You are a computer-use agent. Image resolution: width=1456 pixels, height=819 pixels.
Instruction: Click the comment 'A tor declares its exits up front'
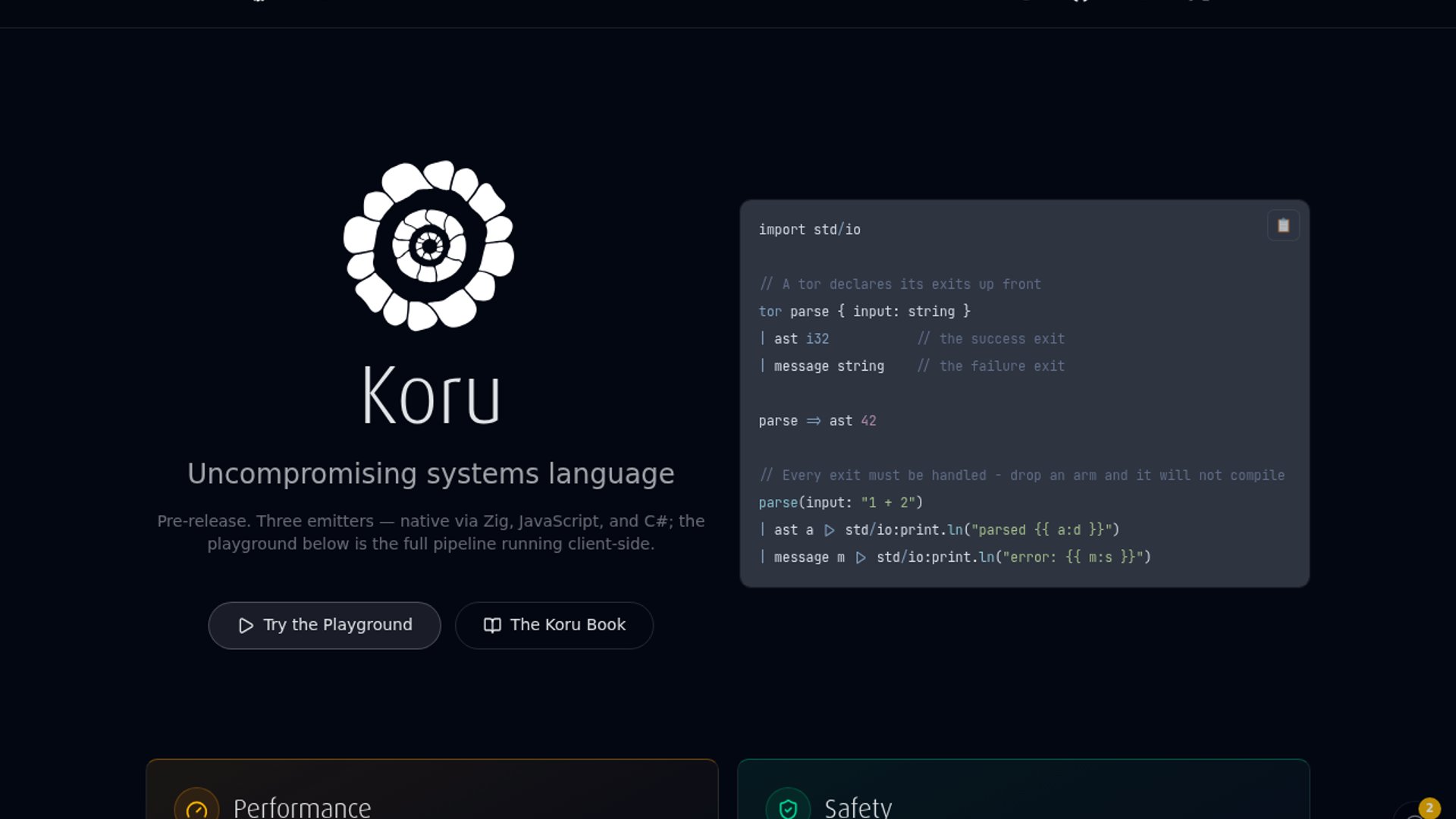pos(901,284)
